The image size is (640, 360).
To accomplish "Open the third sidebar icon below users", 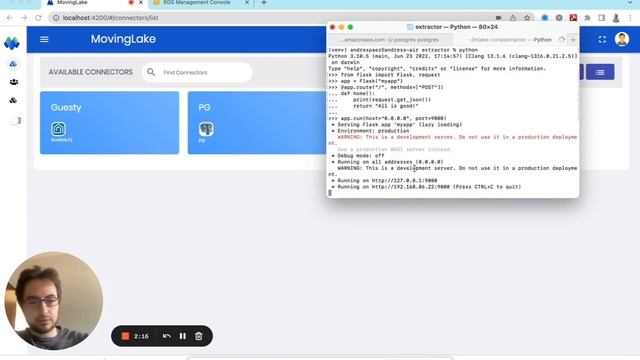I will [13, 100].
